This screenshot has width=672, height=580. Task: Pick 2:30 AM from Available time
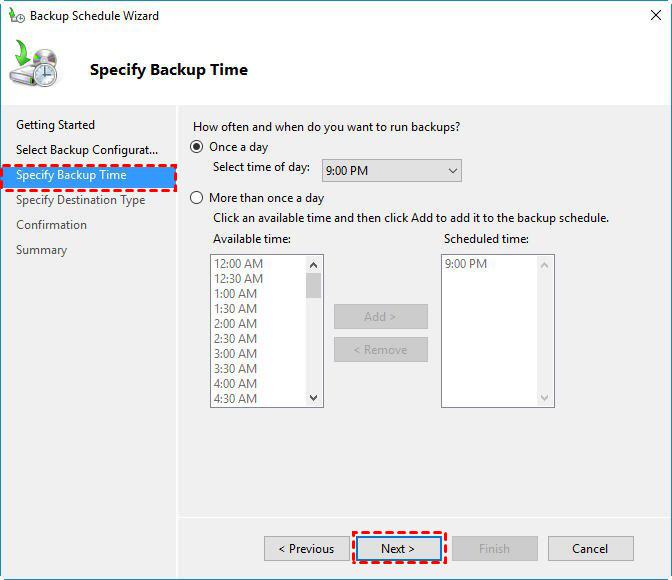pyautogui.click(x=236, y=339)
